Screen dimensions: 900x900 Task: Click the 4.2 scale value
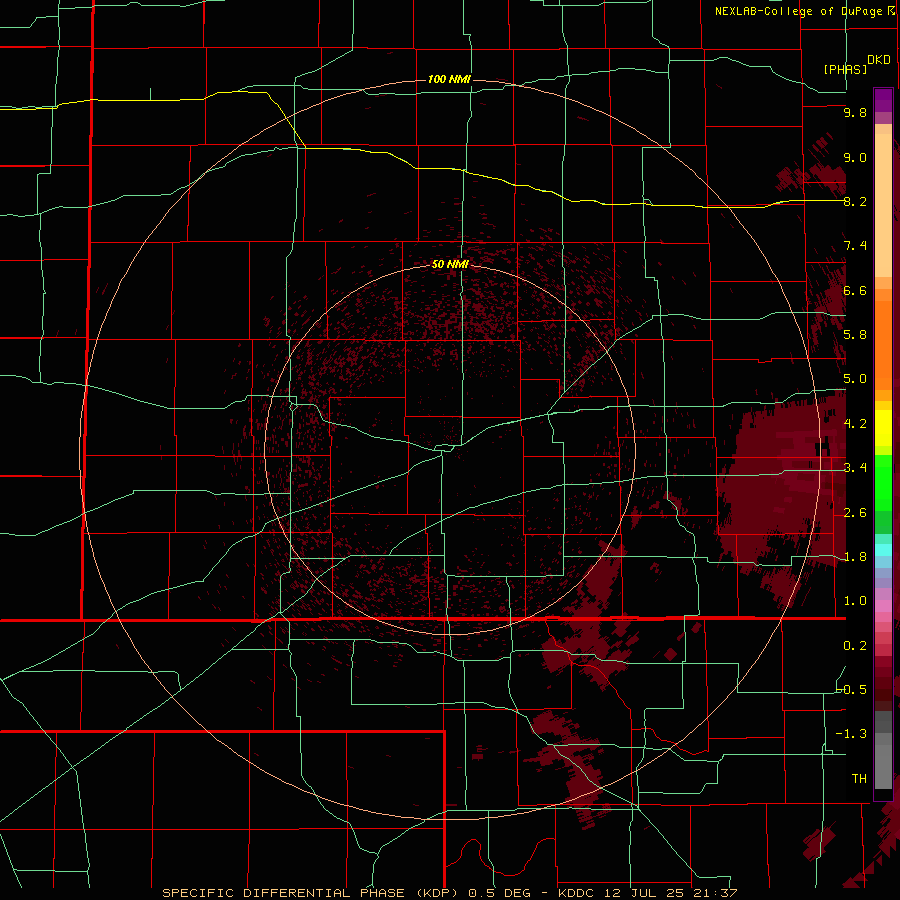(x=855, y=424)
